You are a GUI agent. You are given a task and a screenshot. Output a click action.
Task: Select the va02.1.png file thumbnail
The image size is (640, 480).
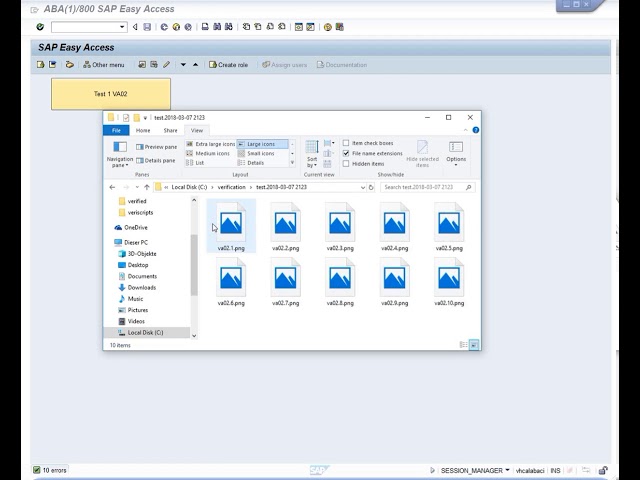click(x=231, y=227)
